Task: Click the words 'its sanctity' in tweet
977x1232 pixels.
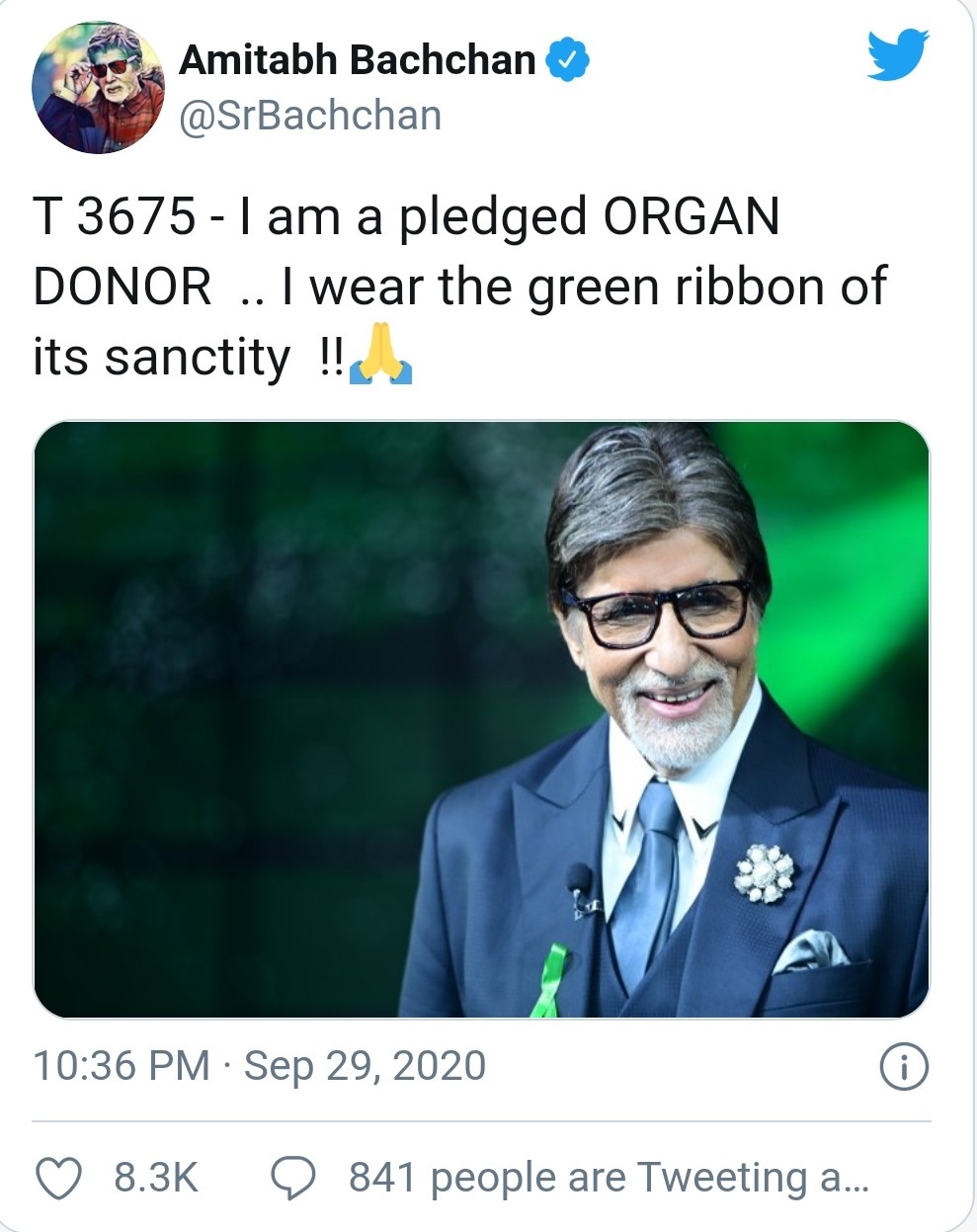Action: (161, 357)
